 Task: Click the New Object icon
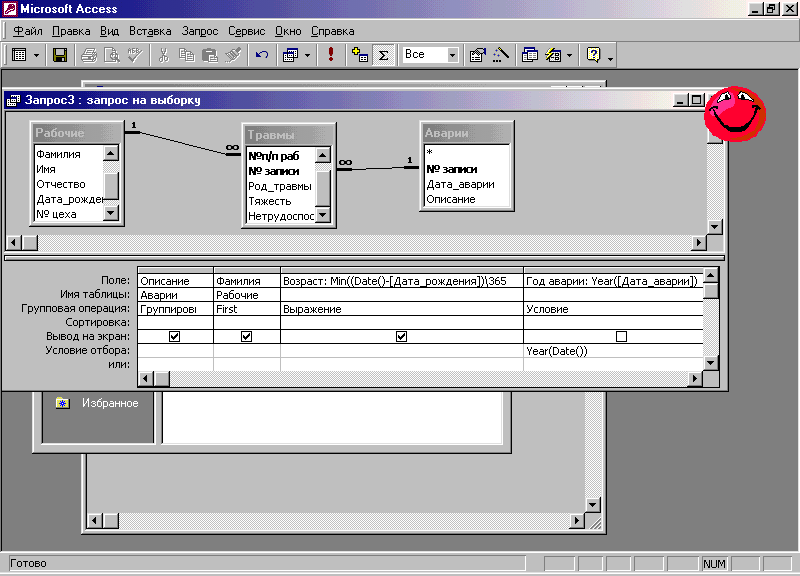[x=553, y=55]
